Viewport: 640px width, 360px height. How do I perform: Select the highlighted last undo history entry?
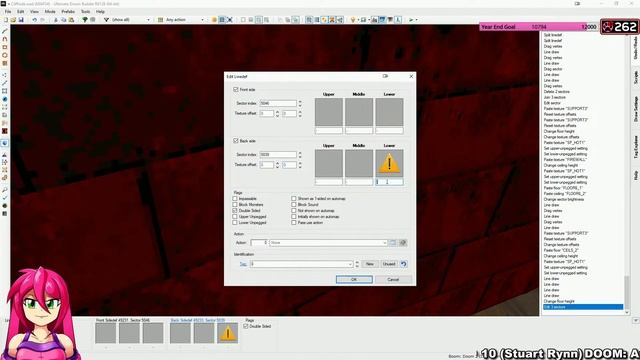click(583, 307)
